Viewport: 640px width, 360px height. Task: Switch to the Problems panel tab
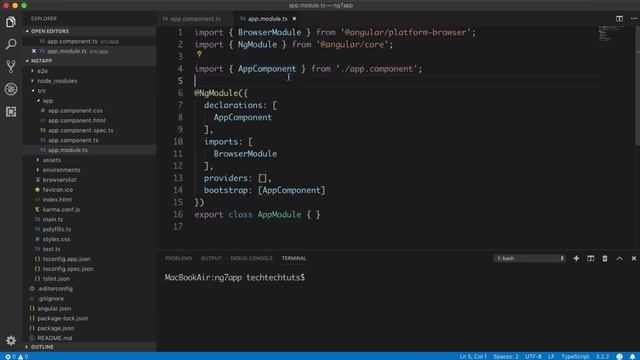pyautogui.click(x=178, y=258)
